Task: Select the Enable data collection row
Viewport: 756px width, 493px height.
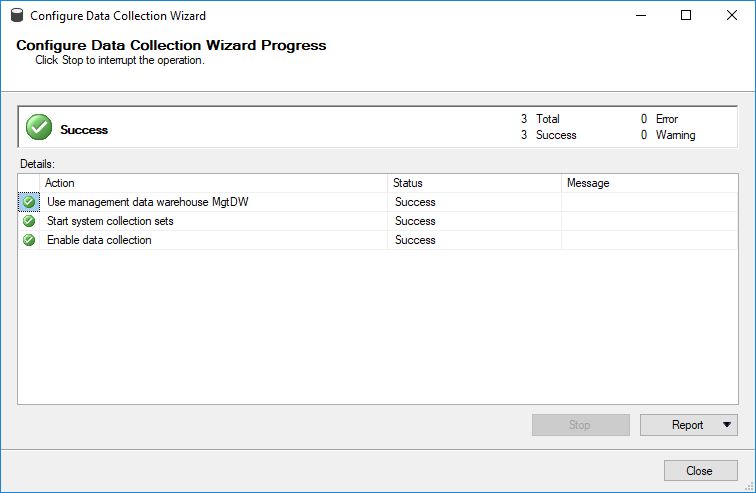Action: 378,240
